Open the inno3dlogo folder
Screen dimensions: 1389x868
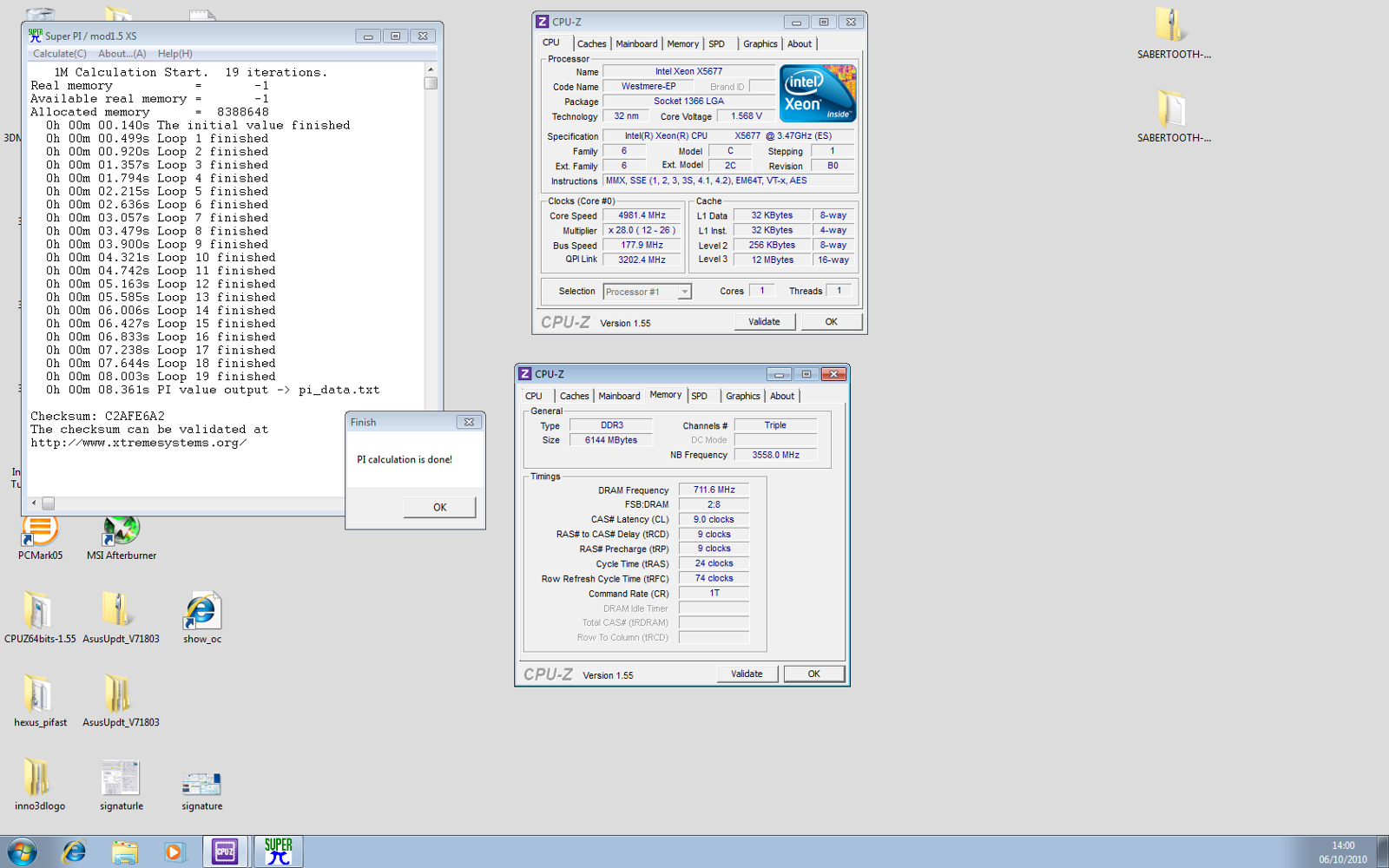40,784
